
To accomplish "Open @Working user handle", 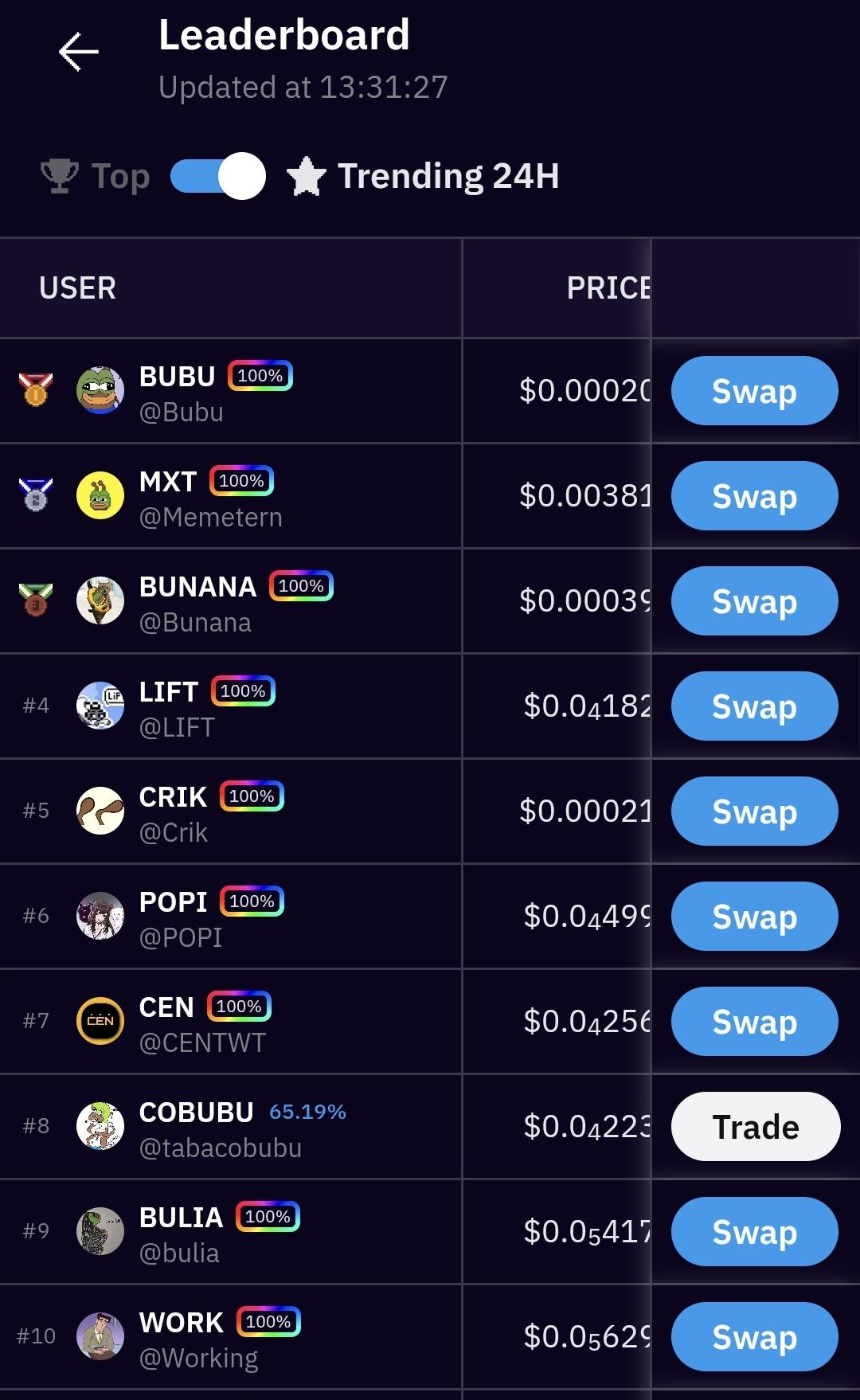I will point(198,1358).
